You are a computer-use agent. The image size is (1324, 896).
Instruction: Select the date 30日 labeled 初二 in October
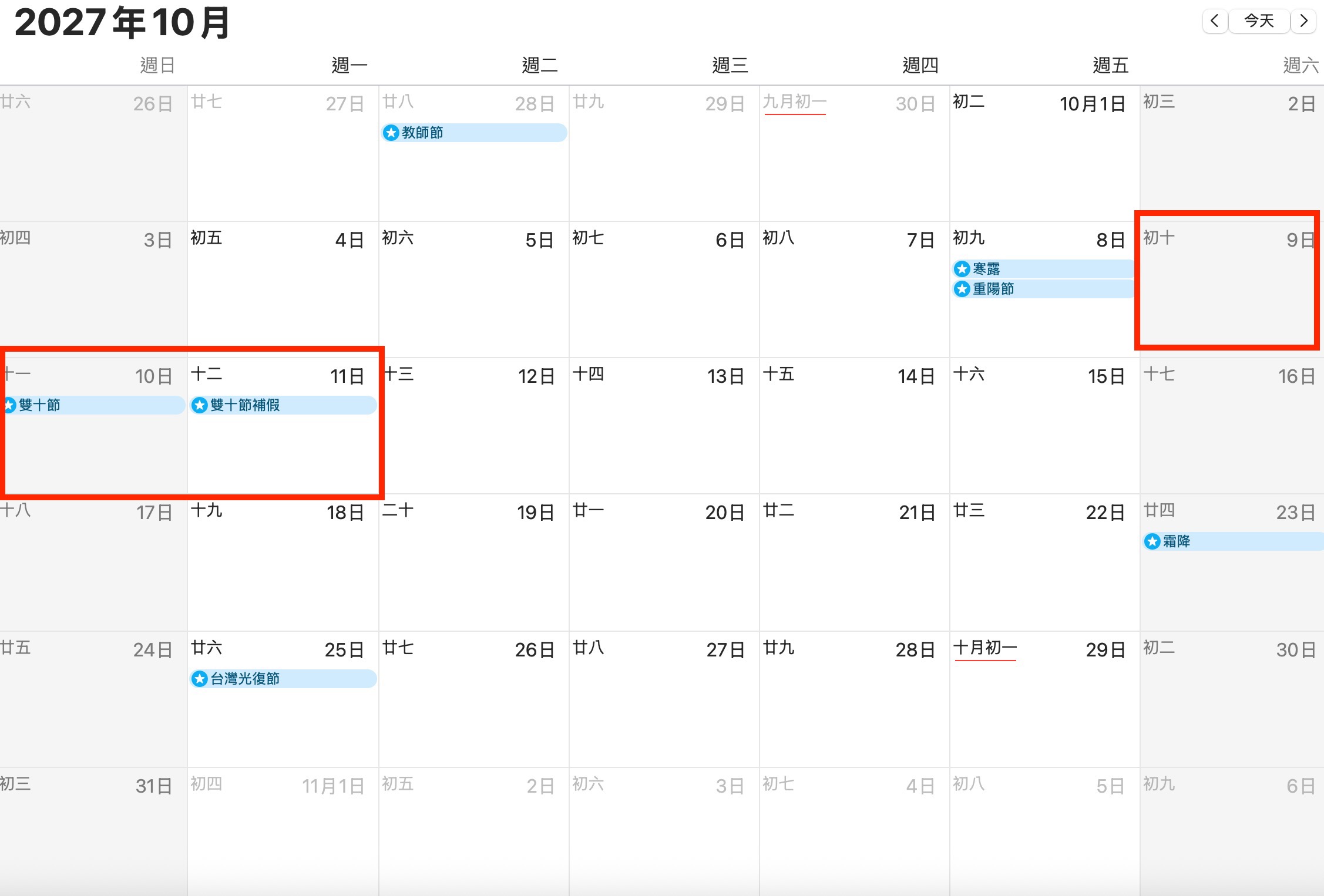(1296, 650)
